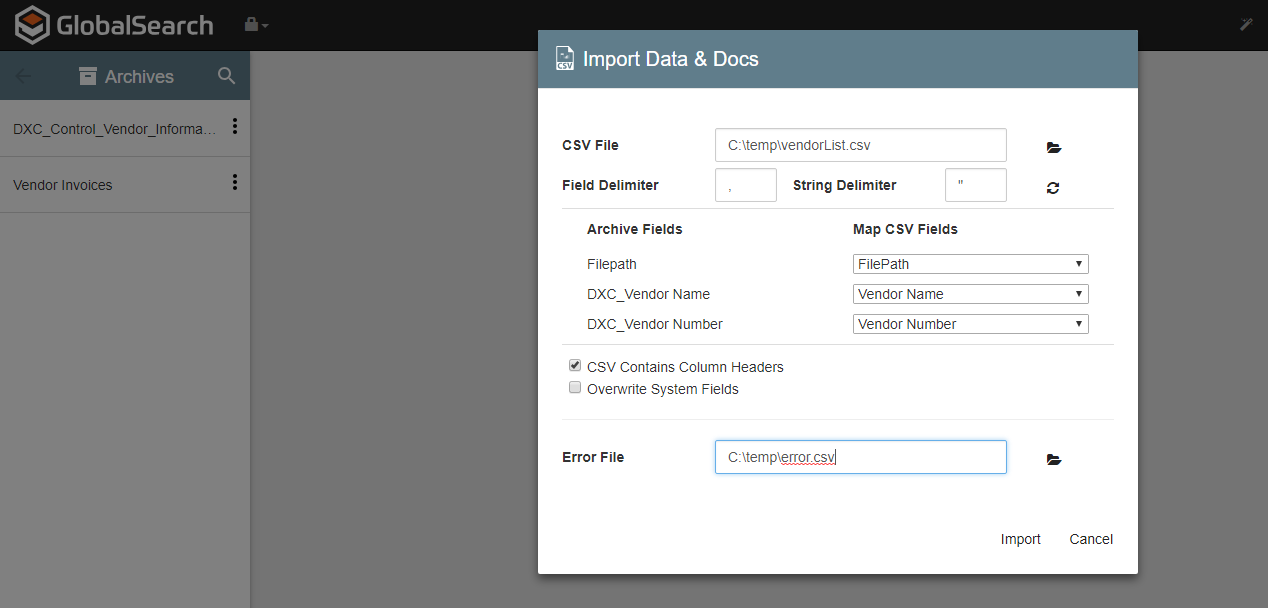Select the DXC_Control_Vendor_Information archive
Viewport: 1268px width, 608px height.
pyautogui.click(x=114, y=129)
